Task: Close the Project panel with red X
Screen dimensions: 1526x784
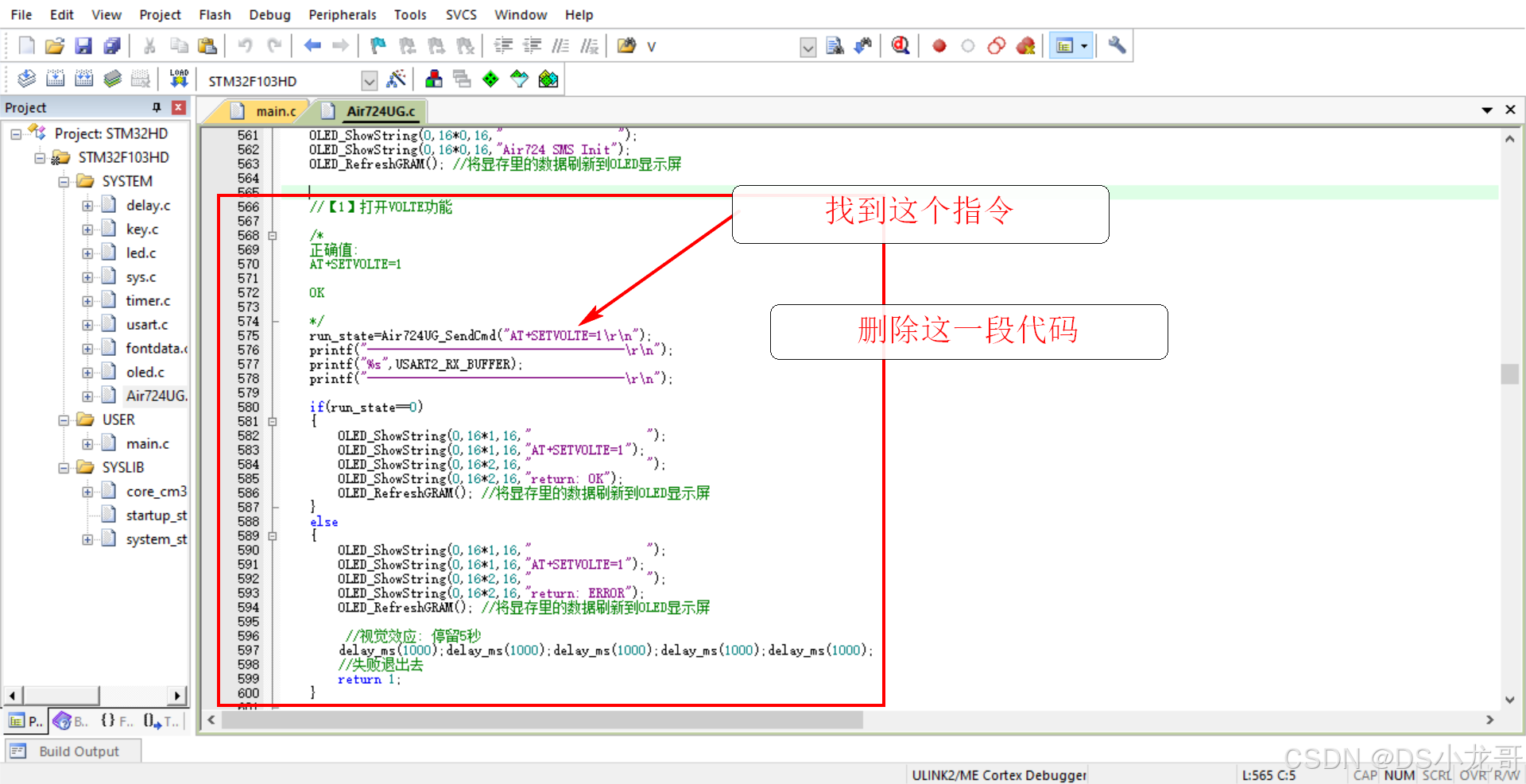Action: coord(179,107)
